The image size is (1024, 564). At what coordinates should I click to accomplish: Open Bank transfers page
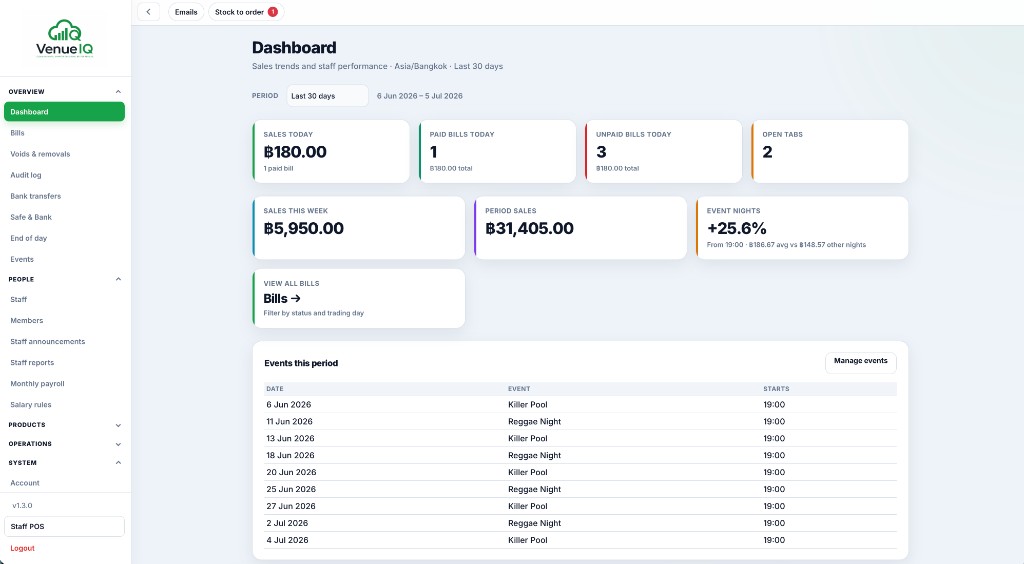click(x=64, y=196)
